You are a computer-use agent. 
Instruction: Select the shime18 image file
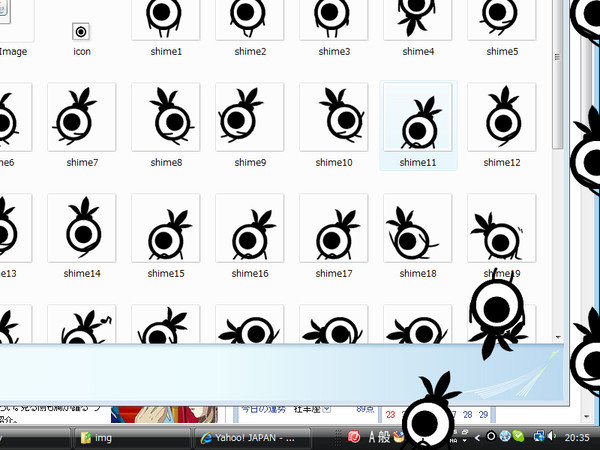(x=417, y=228)
